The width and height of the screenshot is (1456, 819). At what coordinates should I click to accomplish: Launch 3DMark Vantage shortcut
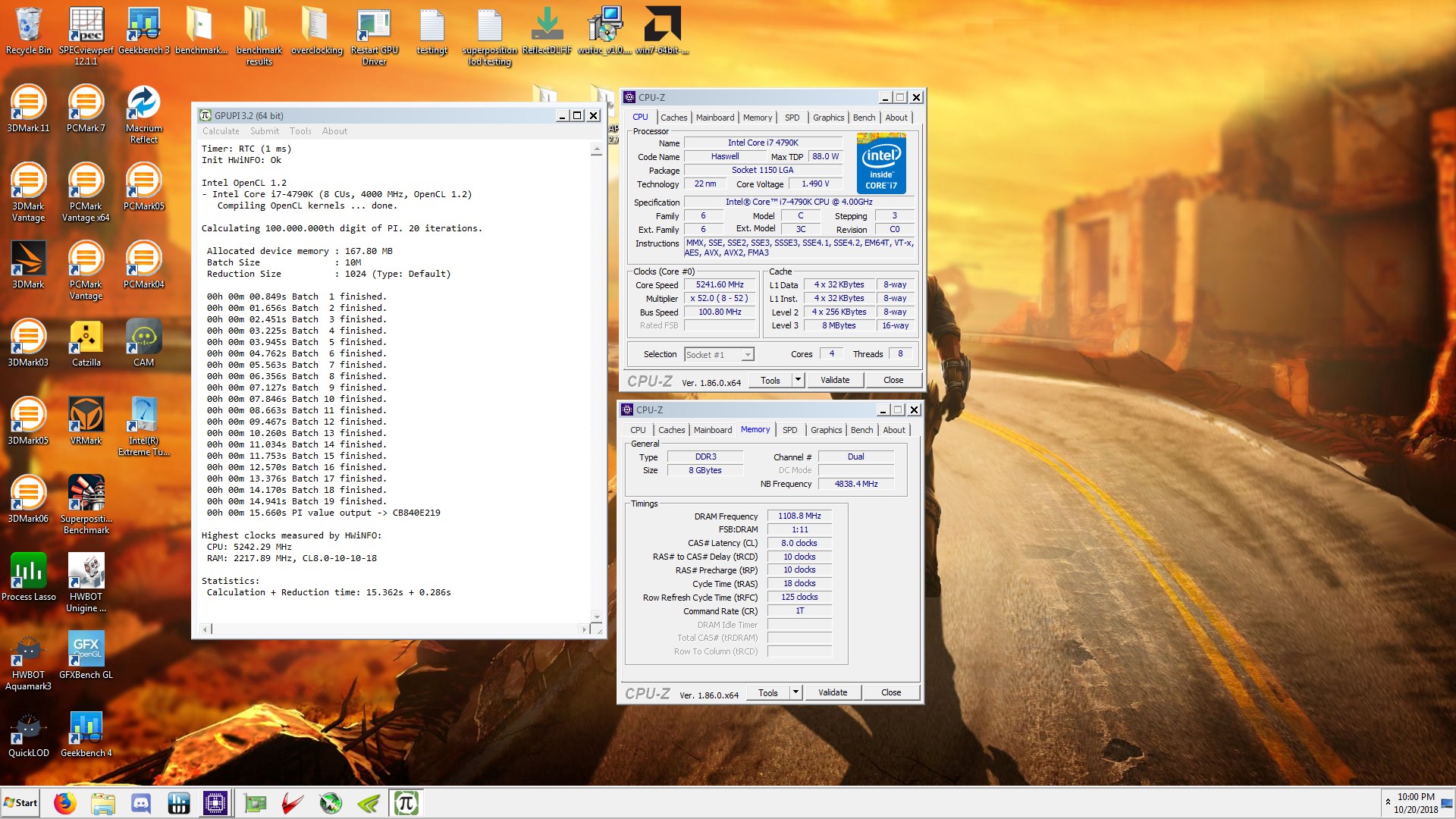pyautogui.click(x=28, y=192)
